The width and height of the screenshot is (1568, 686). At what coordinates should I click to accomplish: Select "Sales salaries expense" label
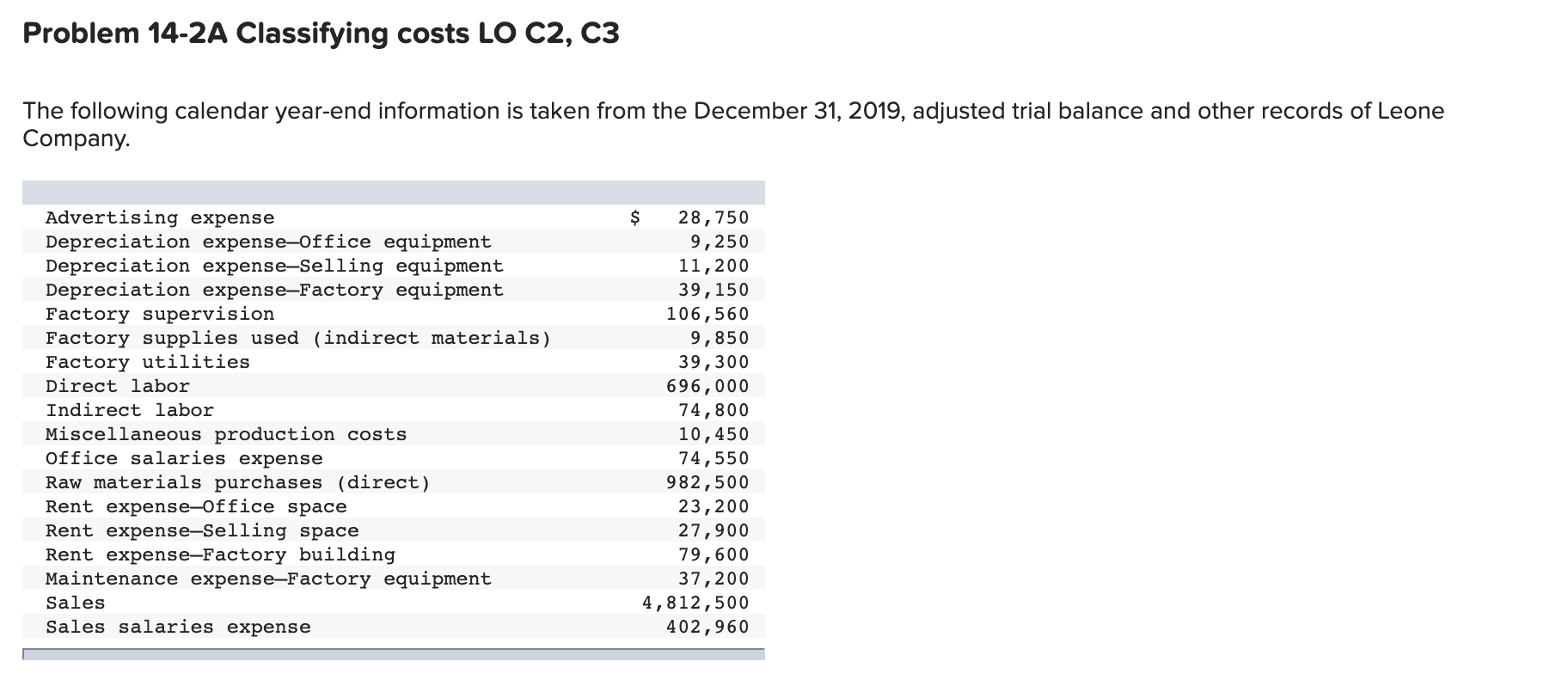(x=178, y=628)
